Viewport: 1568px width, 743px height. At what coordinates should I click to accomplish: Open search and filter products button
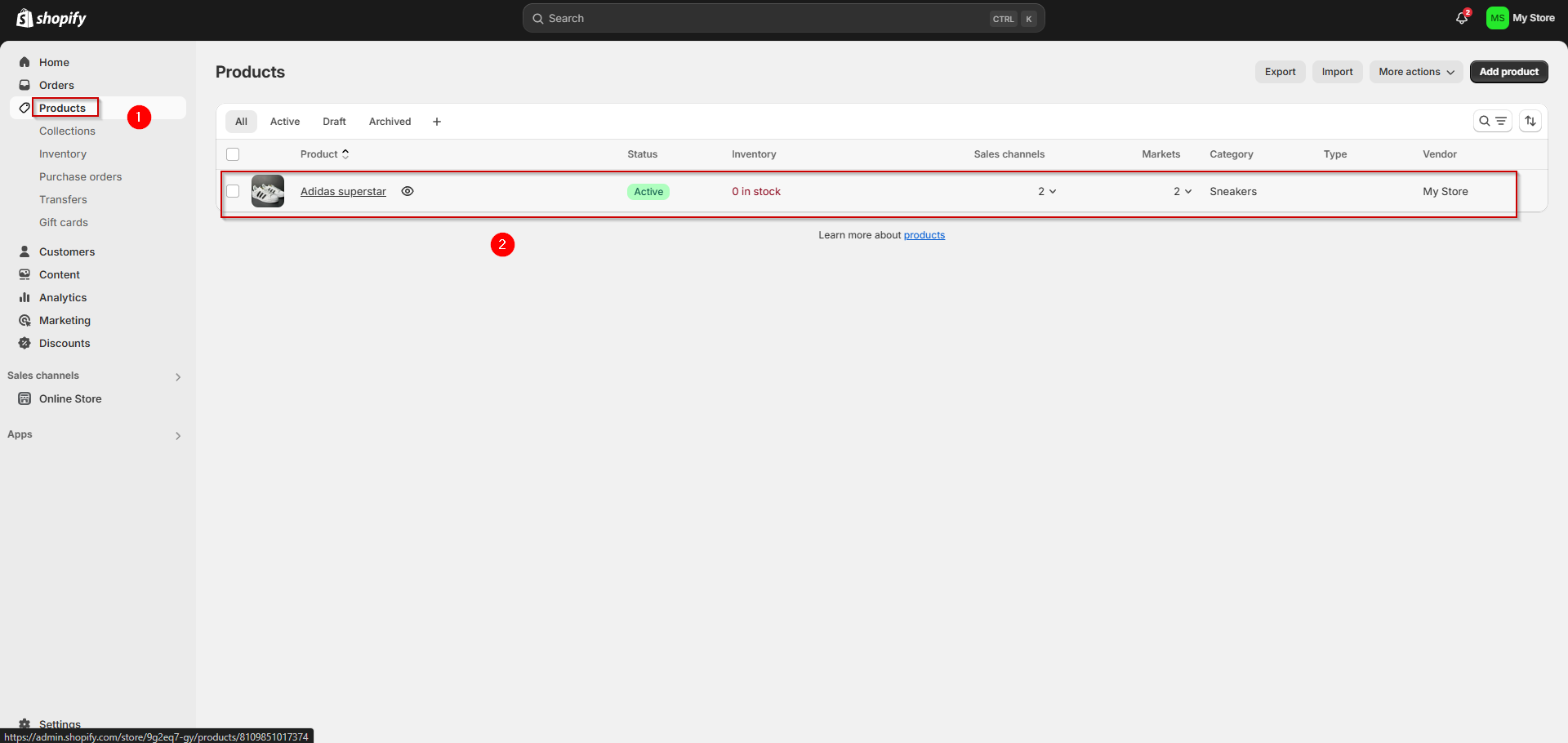tap(1493, 121)
